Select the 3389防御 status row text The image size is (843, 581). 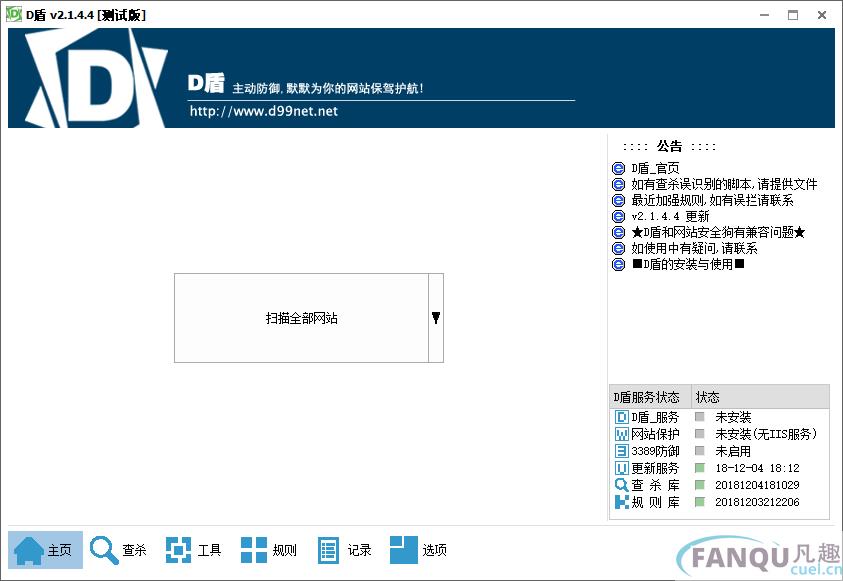click(655, 451)
